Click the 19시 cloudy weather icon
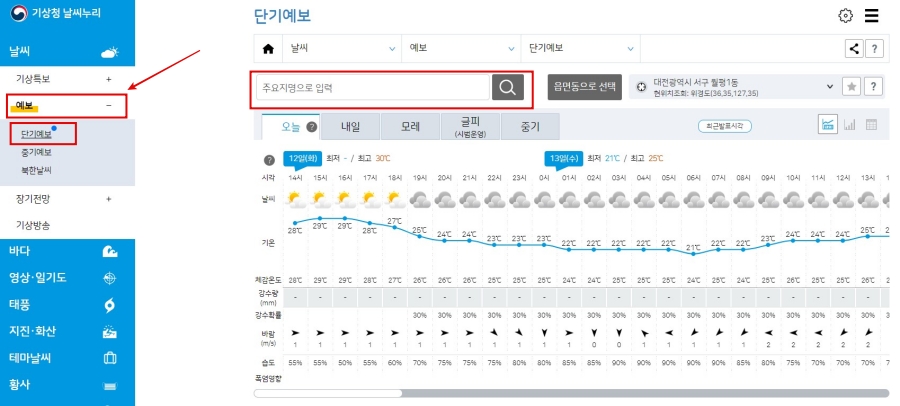 (x=420, y=200)
